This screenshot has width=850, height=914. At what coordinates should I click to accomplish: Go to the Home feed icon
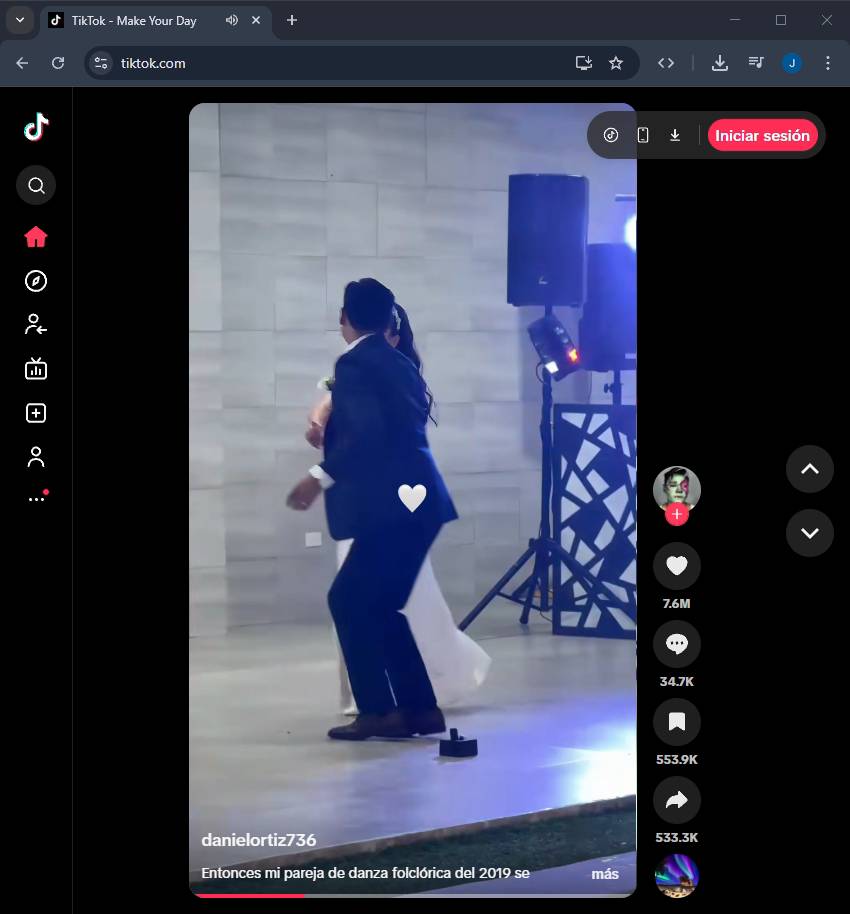(x=36, y=237)
